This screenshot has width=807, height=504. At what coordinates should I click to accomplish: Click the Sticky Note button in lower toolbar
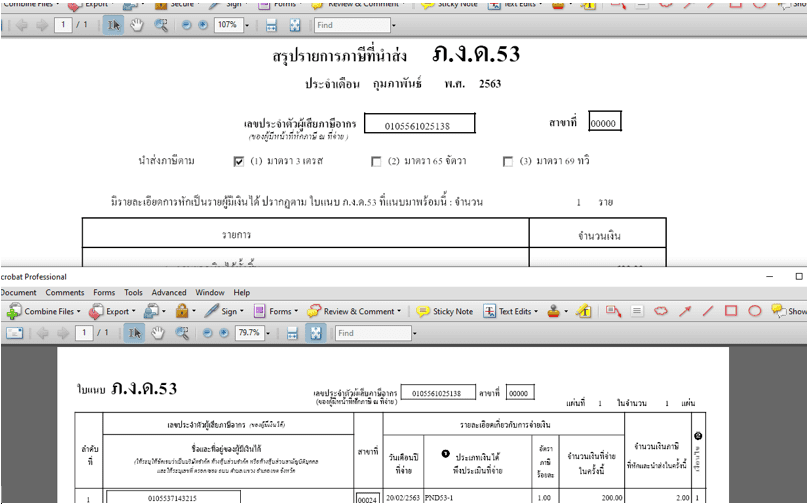pos(444,311)
